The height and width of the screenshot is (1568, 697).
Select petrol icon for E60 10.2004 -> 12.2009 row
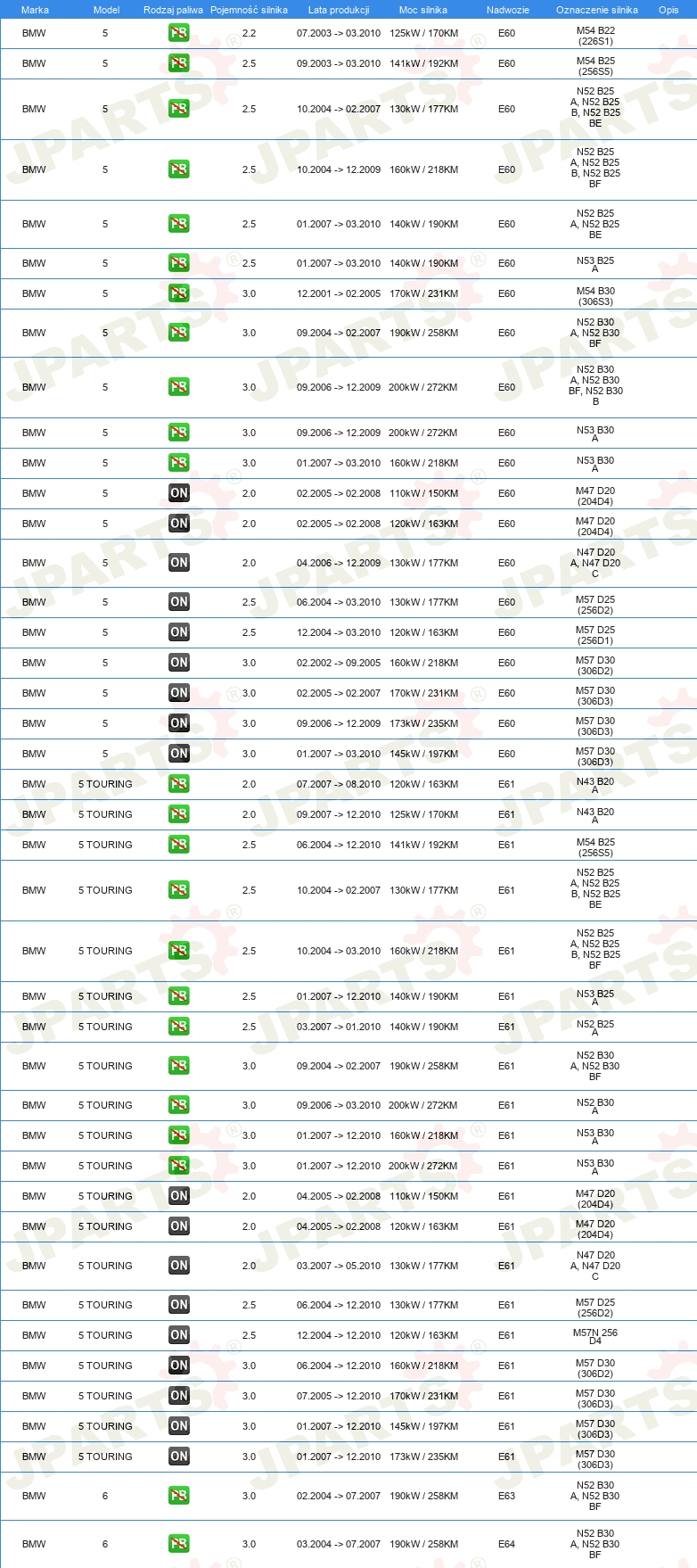[x=179, y=169]
